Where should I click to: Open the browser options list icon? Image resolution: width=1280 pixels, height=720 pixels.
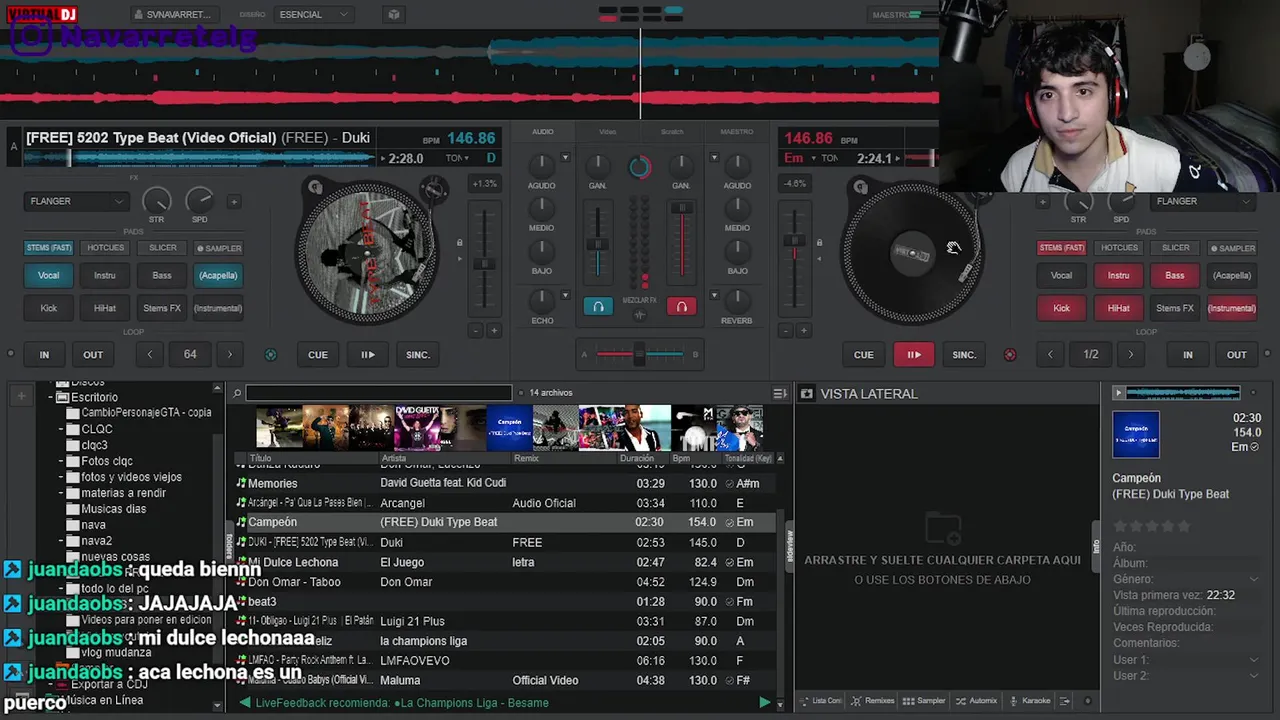780,393
